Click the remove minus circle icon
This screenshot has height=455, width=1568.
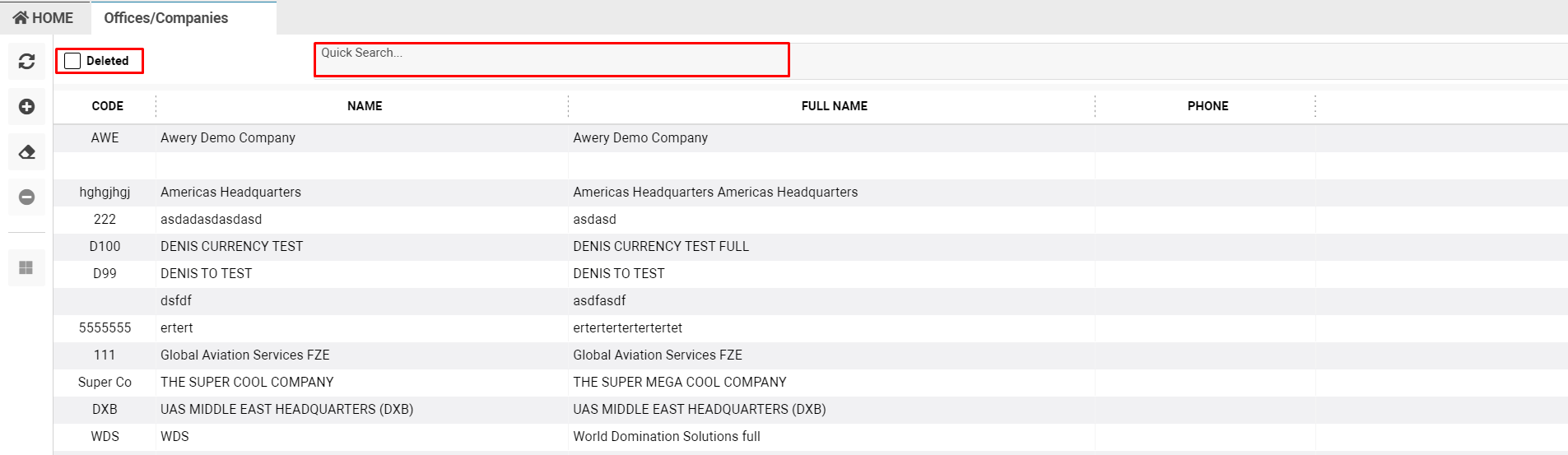(x=26, y=197)
